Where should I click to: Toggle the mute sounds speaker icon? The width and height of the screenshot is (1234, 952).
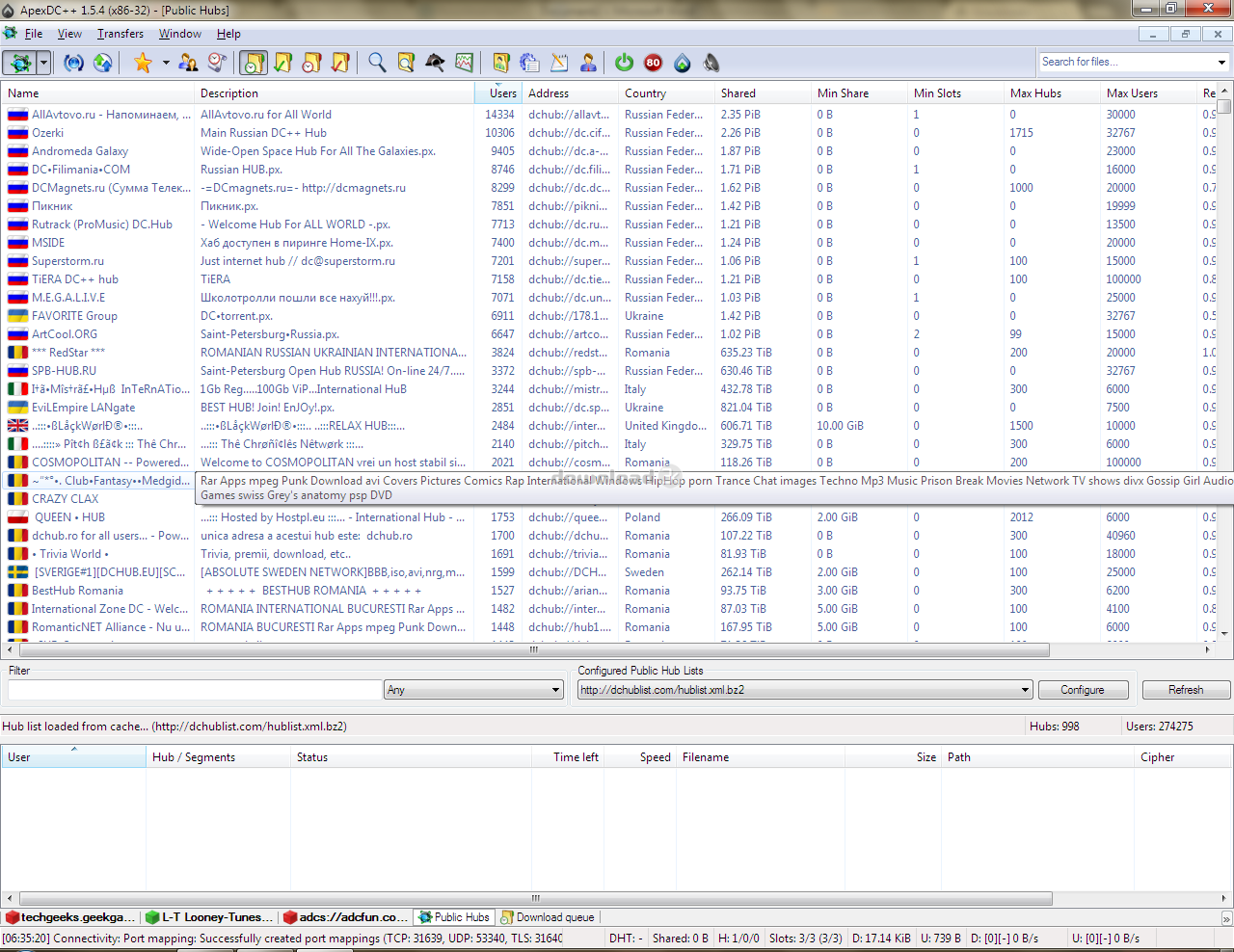(711, 64)
